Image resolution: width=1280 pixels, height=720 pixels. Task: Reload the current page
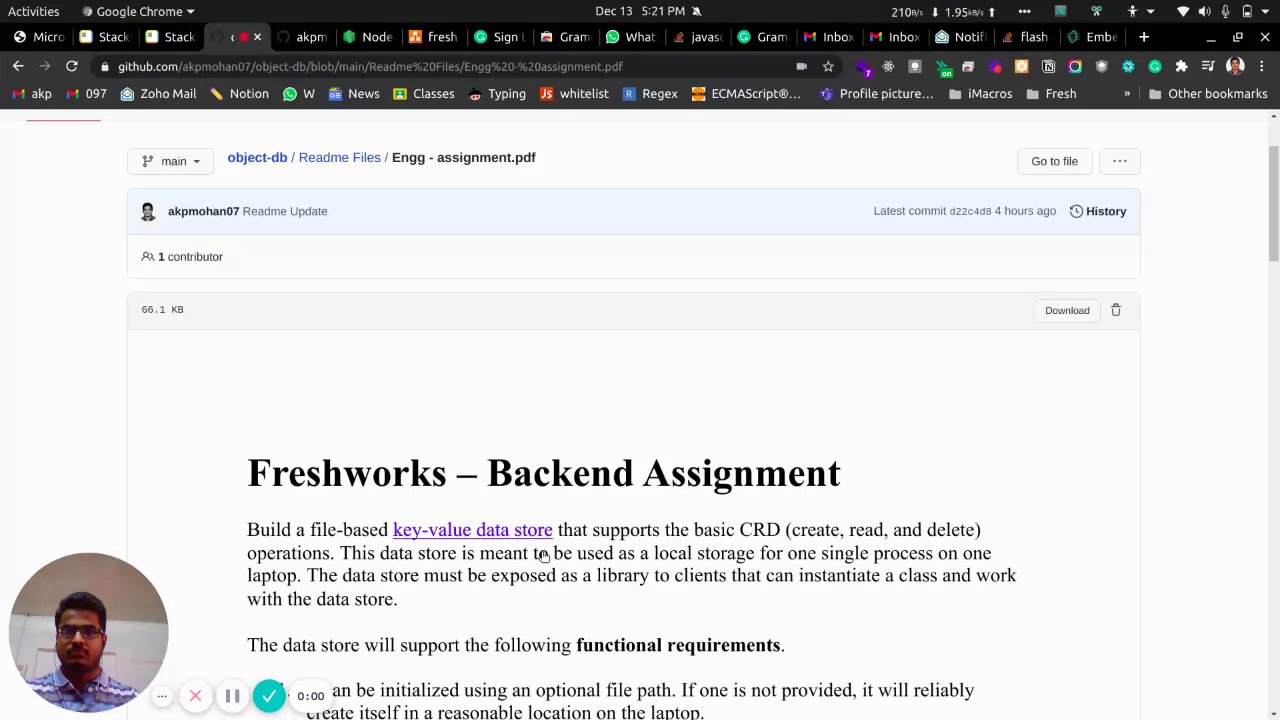tap(72, 66)
